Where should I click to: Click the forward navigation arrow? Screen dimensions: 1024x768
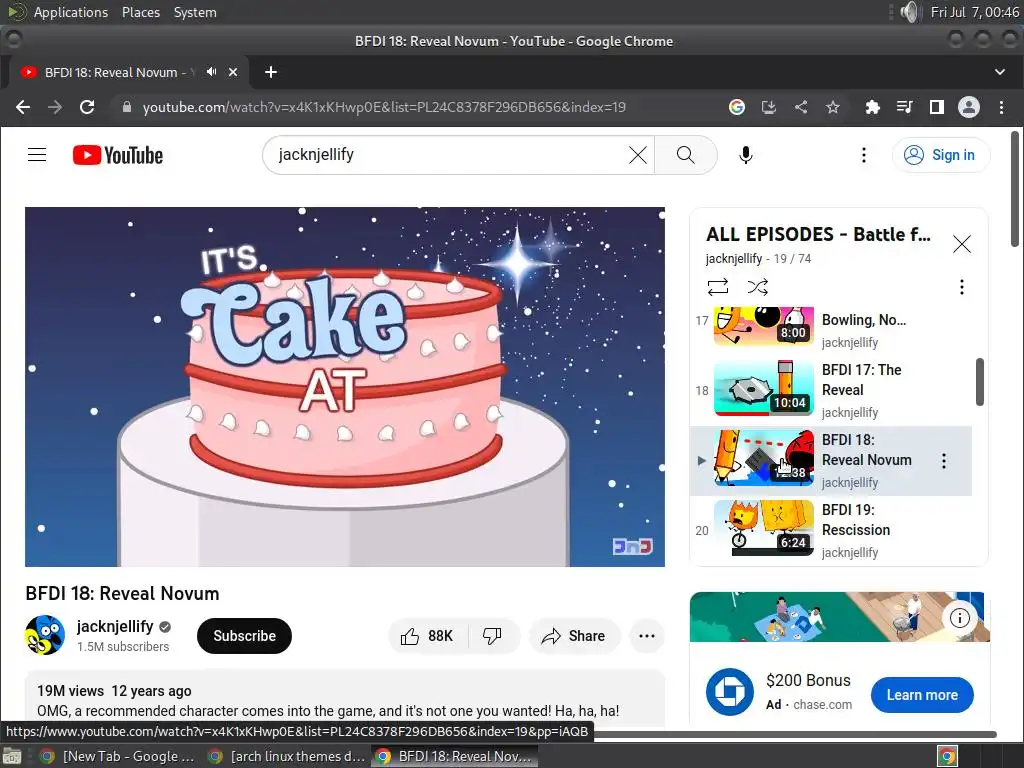55,107
